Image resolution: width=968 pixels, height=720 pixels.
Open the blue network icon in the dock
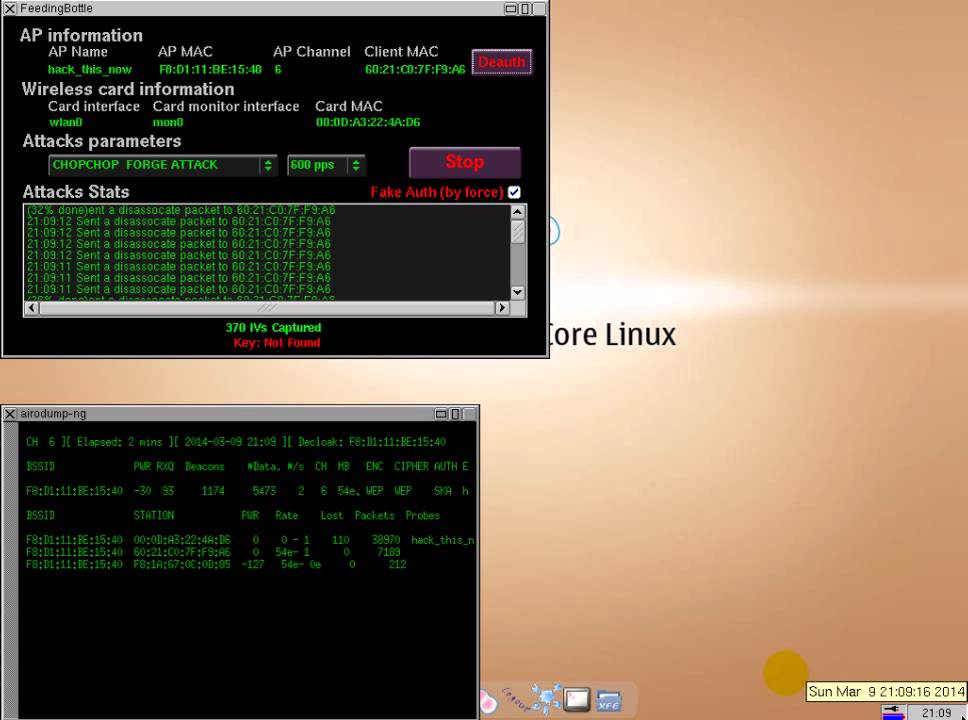coord(547,698)
